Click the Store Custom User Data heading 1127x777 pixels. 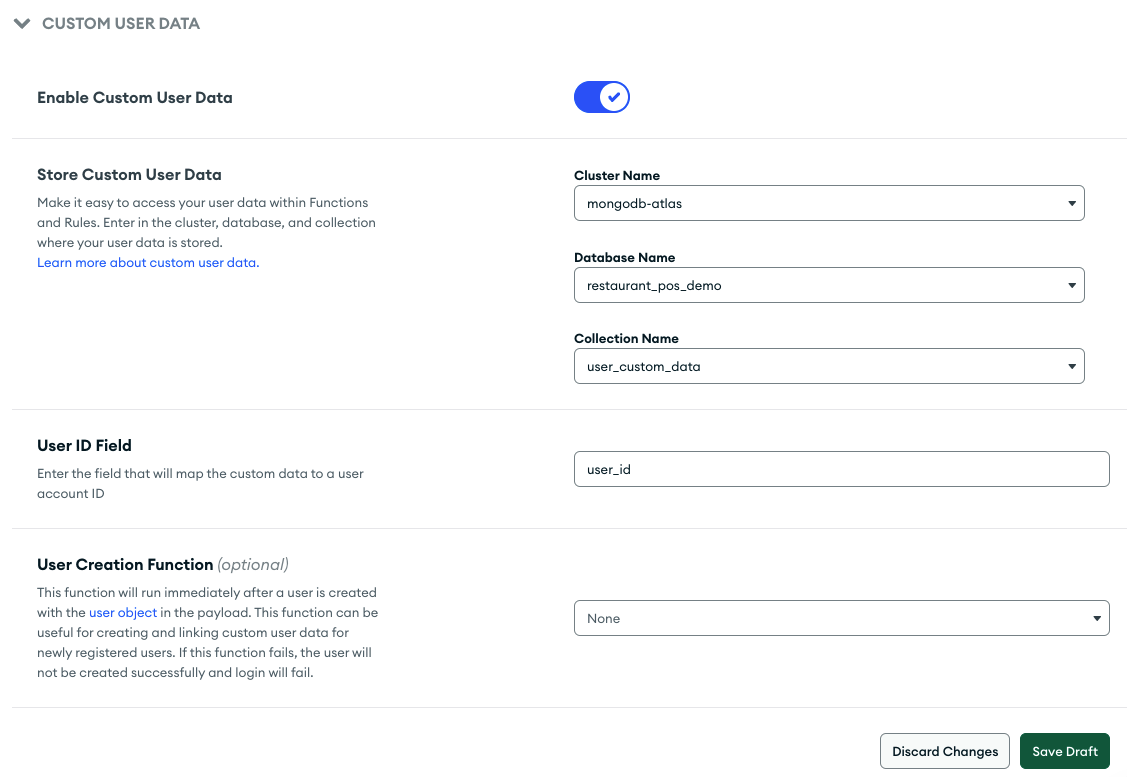[129, 175]
